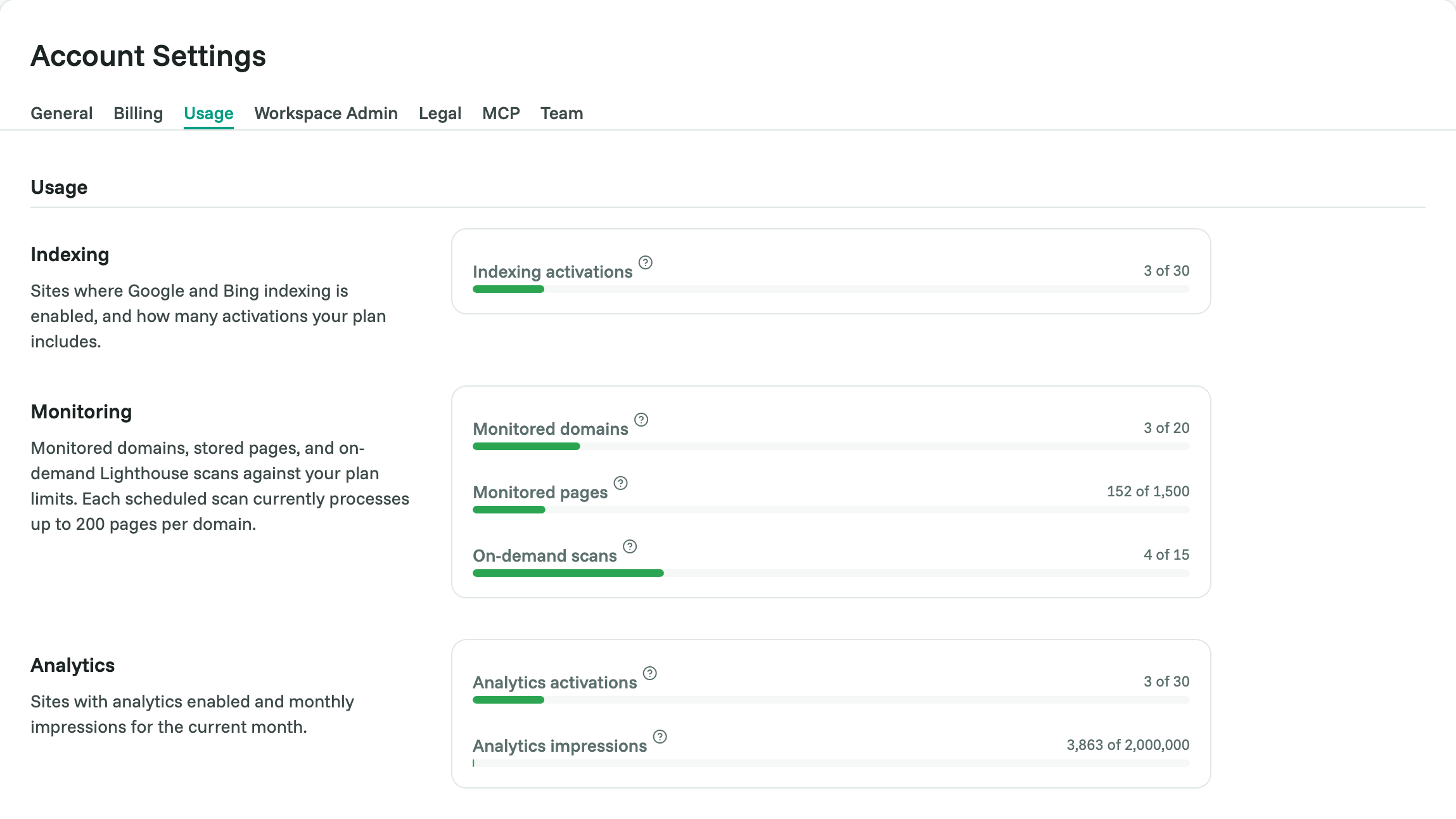Click the Account Settings page title
The height and width of the screenshot is (819, 1456).
coord(148,56)
